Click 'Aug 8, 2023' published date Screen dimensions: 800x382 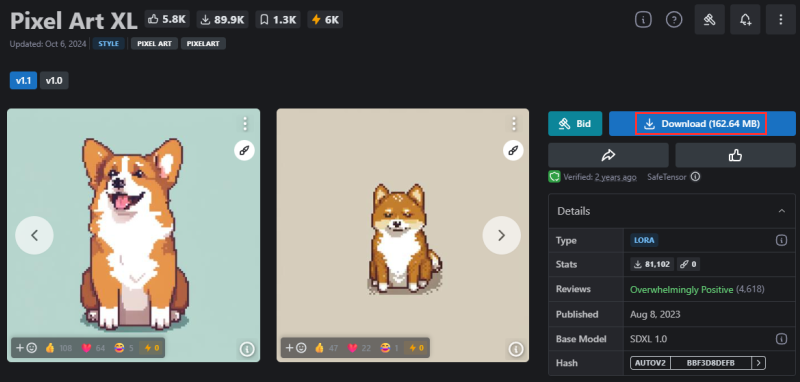tap(655, 314)
